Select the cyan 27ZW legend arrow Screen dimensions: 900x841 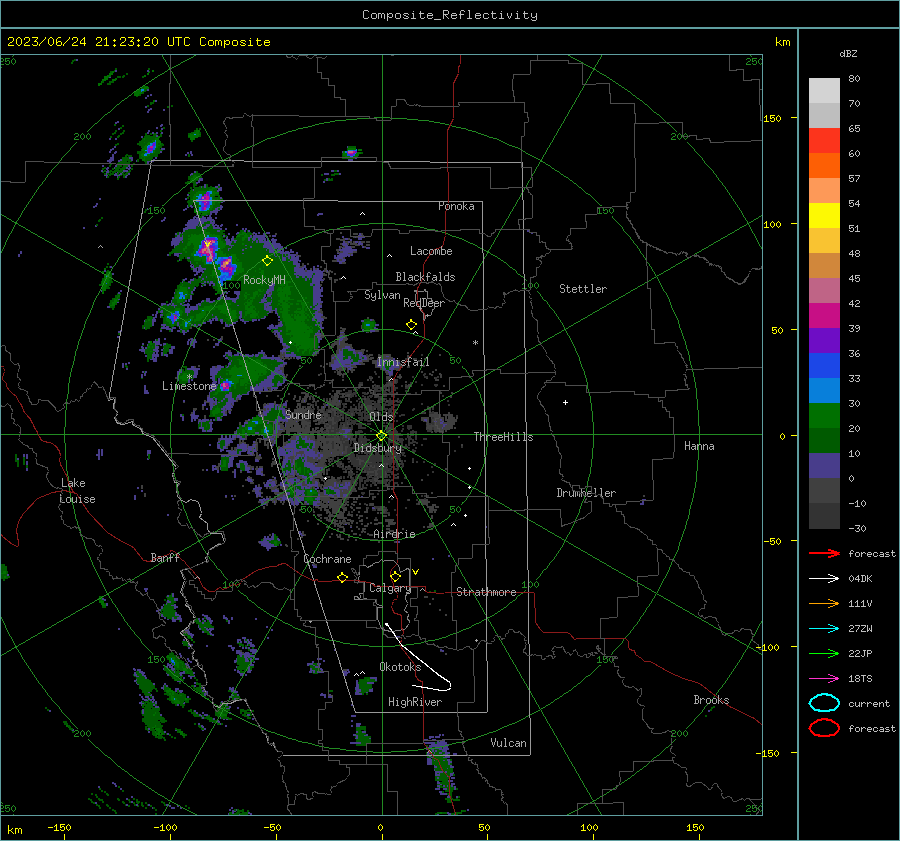click(x=824, y=629)
